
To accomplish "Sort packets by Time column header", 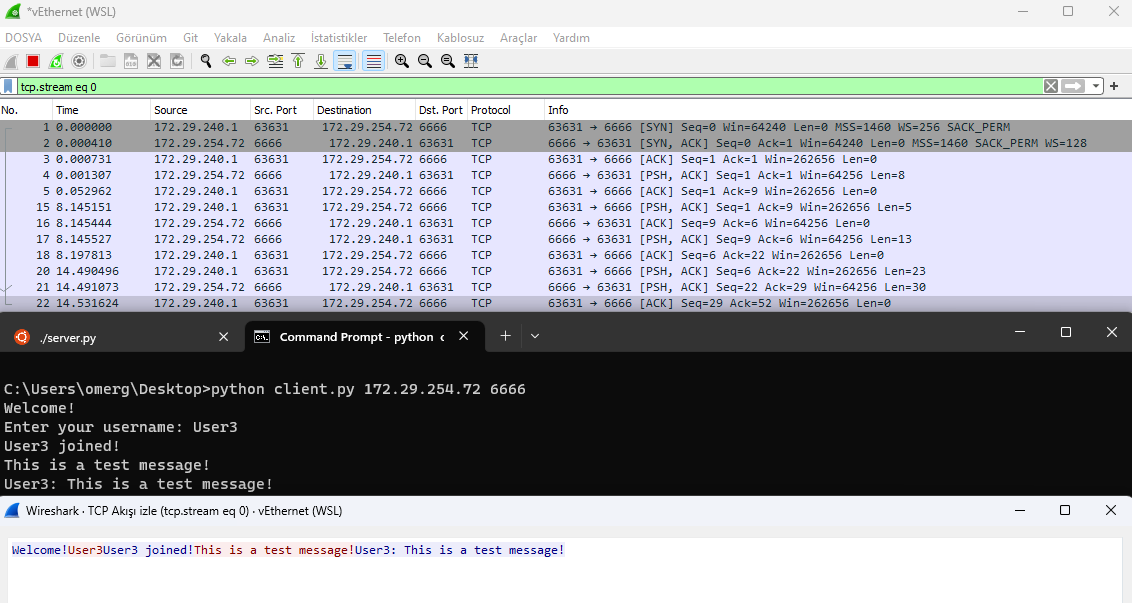I will 101,110.
